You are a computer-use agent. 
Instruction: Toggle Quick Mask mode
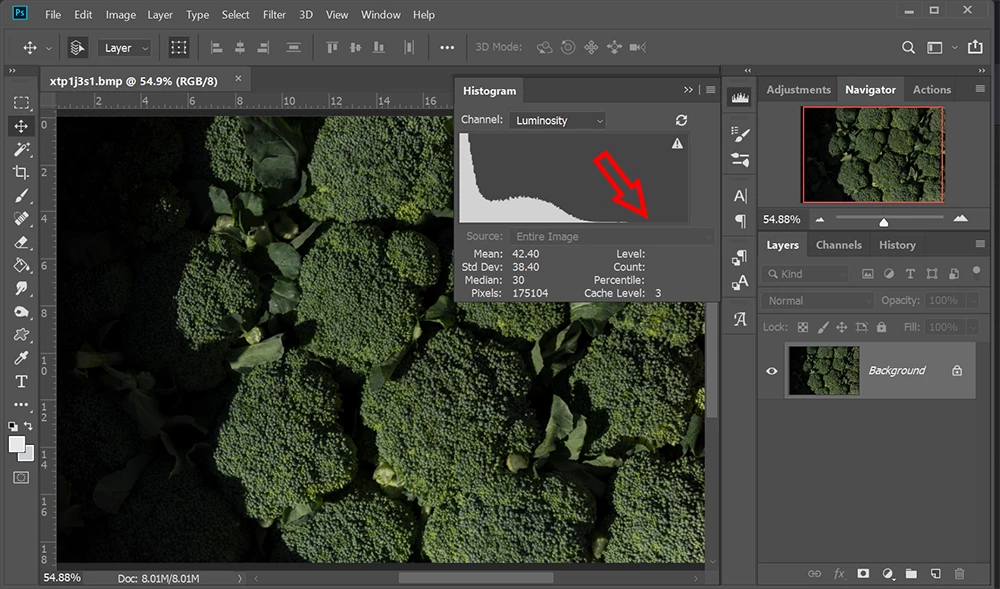[x=21, y=478]
